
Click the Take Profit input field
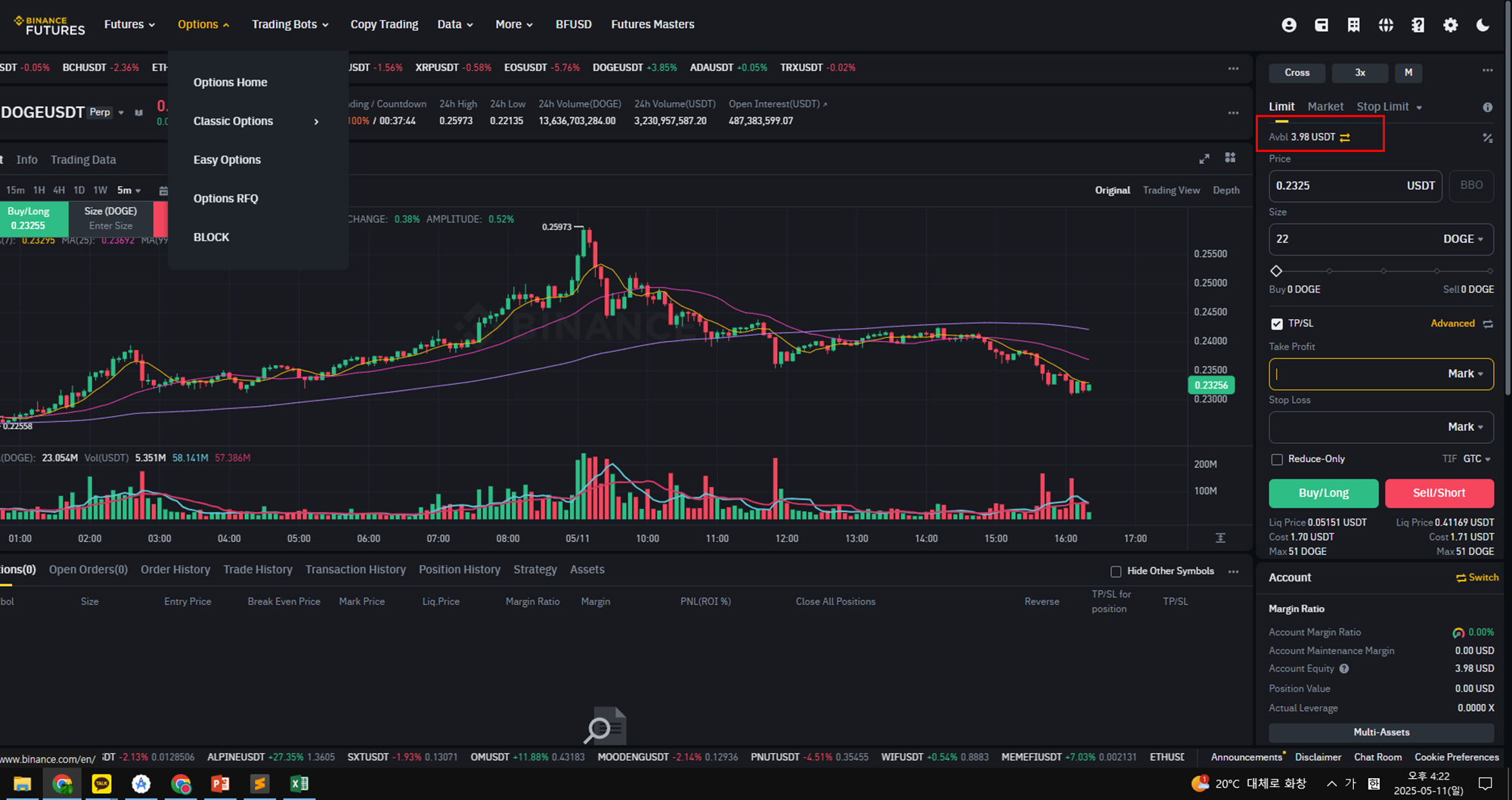pos(1381,374)
